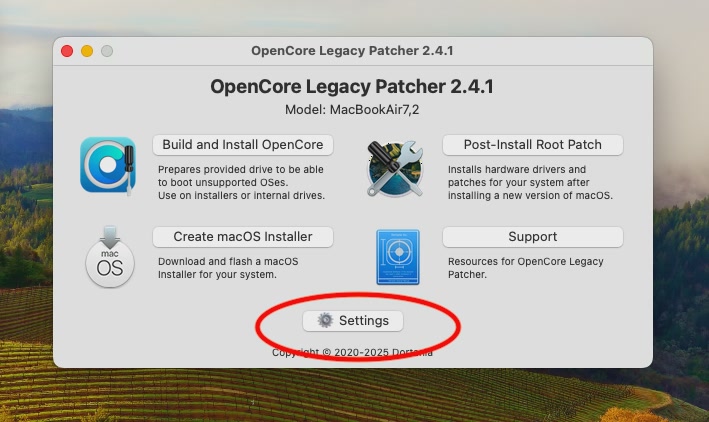Start Build and Install OpenCore

tap(243, 145)
